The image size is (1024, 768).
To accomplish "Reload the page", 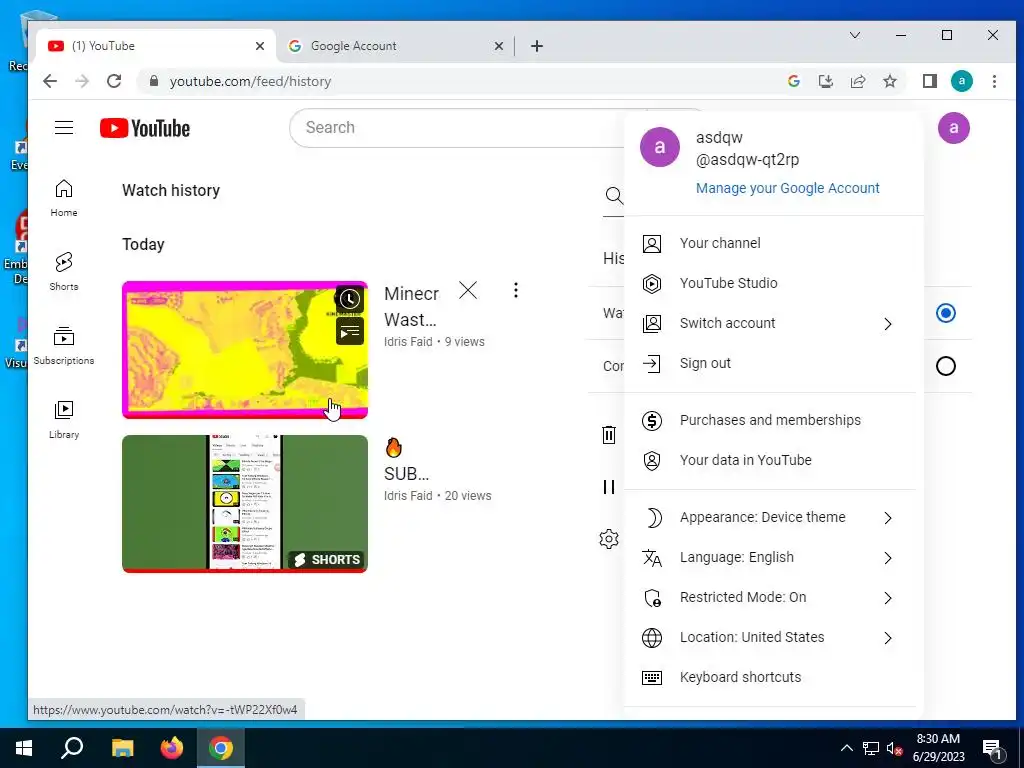I will [114, 81].
